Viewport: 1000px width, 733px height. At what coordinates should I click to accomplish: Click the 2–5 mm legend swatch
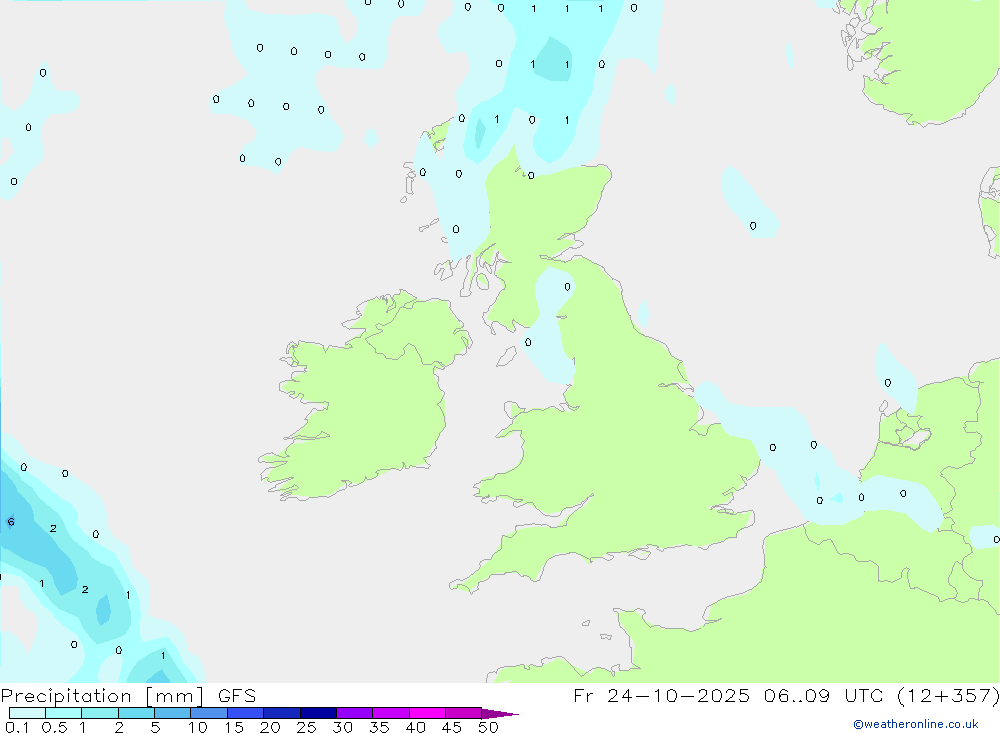point(136,713)
